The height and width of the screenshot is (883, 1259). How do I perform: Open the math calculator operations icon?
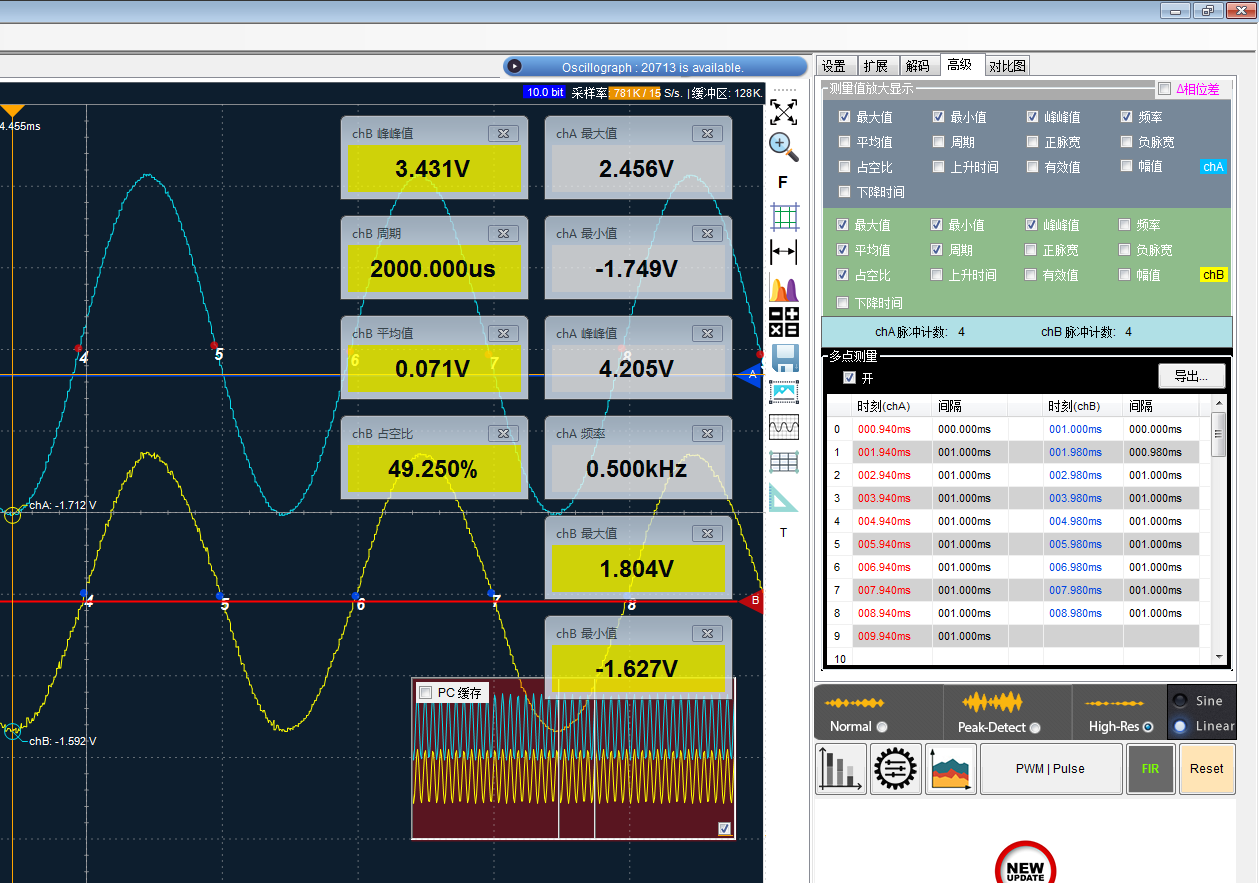click(784, 322)
